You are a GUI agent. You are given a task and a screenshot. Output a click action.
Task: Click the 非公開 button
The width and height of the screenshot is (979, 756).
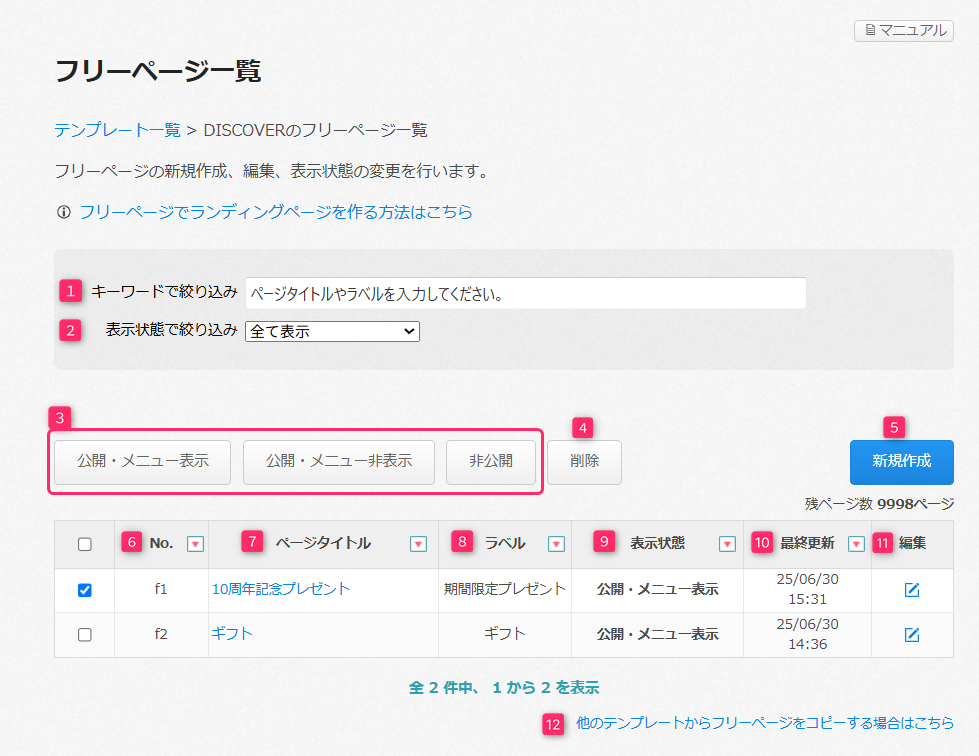pos(490,462)
